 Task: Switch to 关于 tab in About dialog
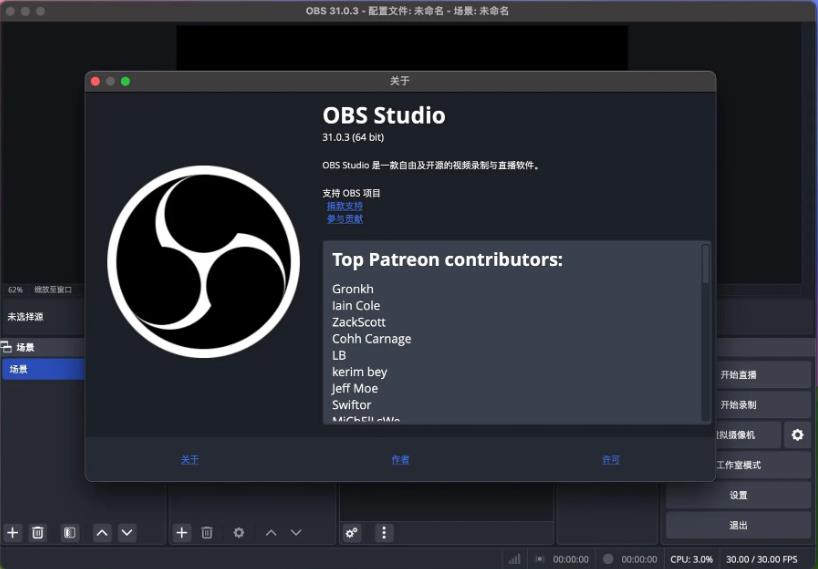pos(189,459)
